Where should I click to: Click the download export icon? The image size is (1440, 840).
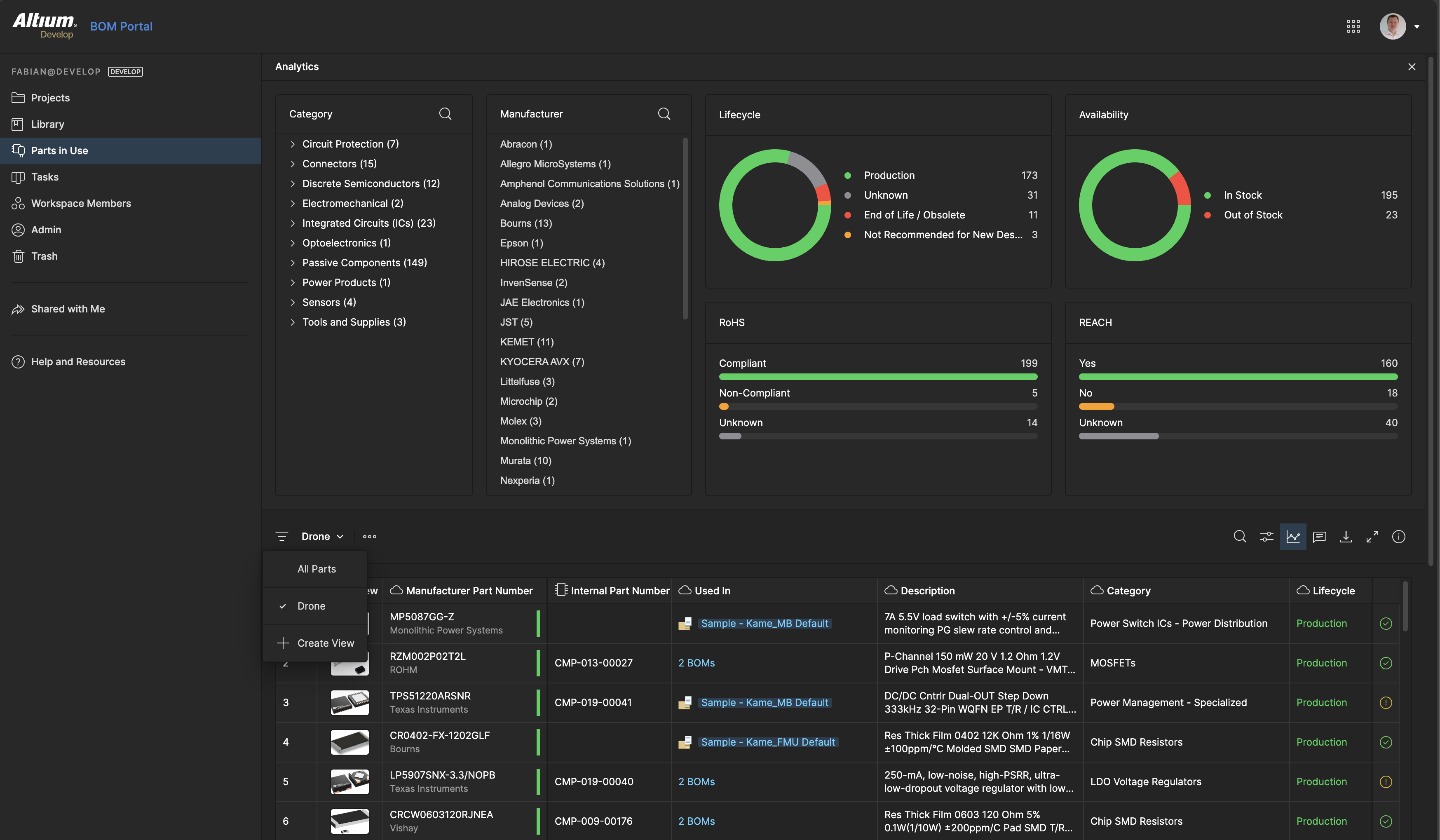coord(1346,537)
